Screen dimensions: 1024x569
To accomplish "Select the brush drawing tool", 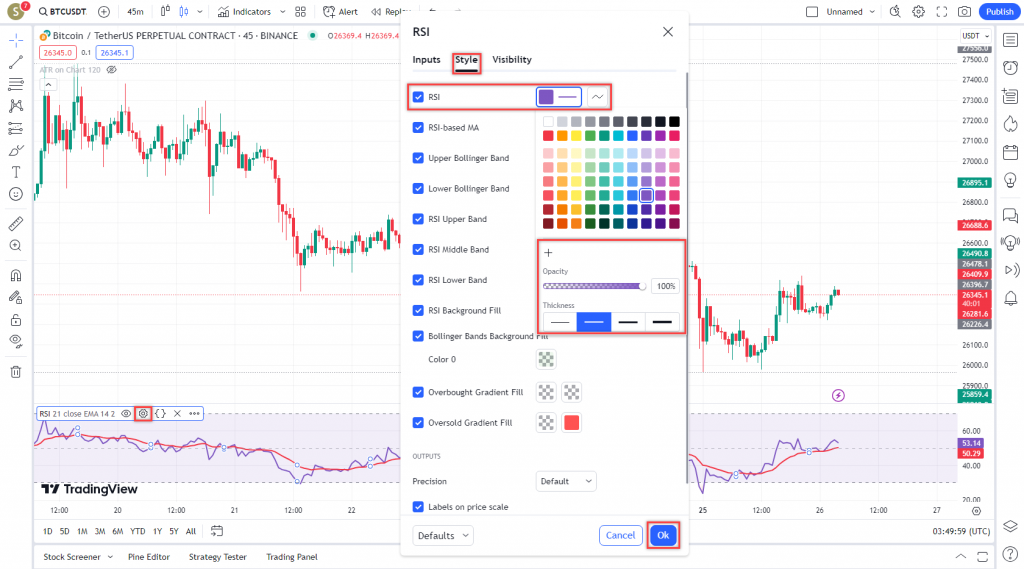I will (x=16, y=150).
